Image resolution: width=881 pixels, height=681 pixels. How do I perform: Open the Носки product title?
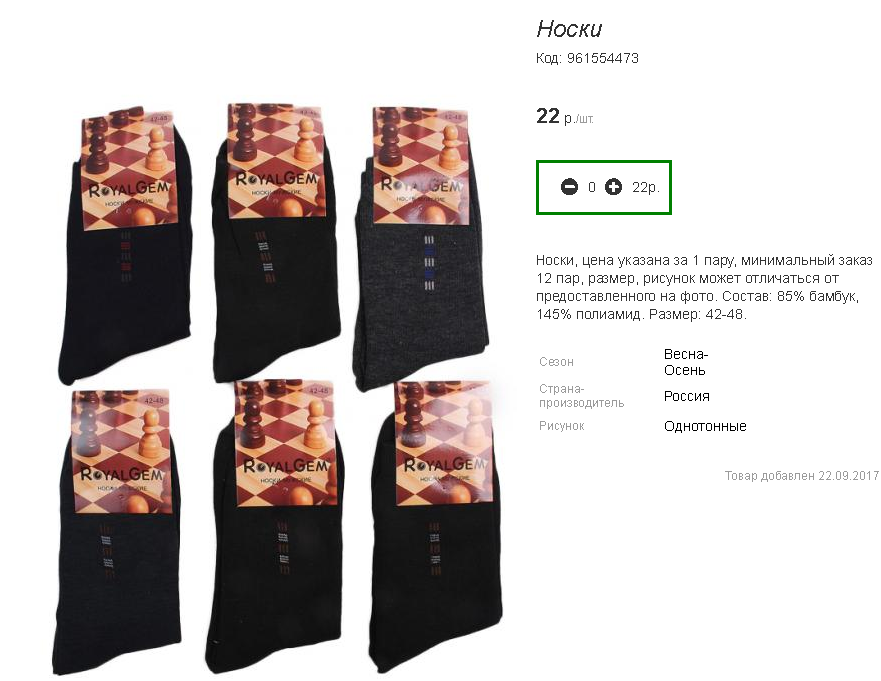(569, 29)
